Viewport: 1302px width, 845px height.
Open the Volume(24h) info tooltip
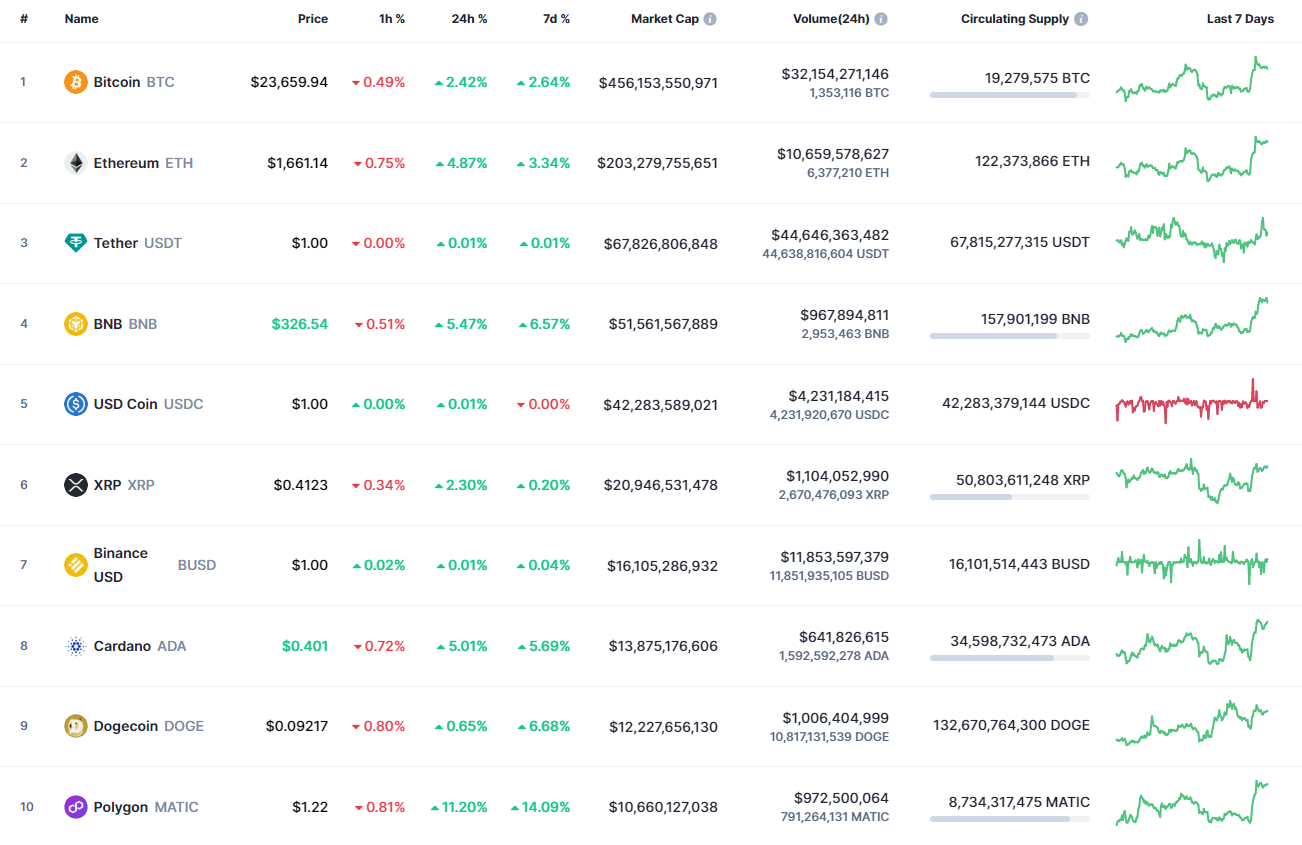click(x=880, y=17)
